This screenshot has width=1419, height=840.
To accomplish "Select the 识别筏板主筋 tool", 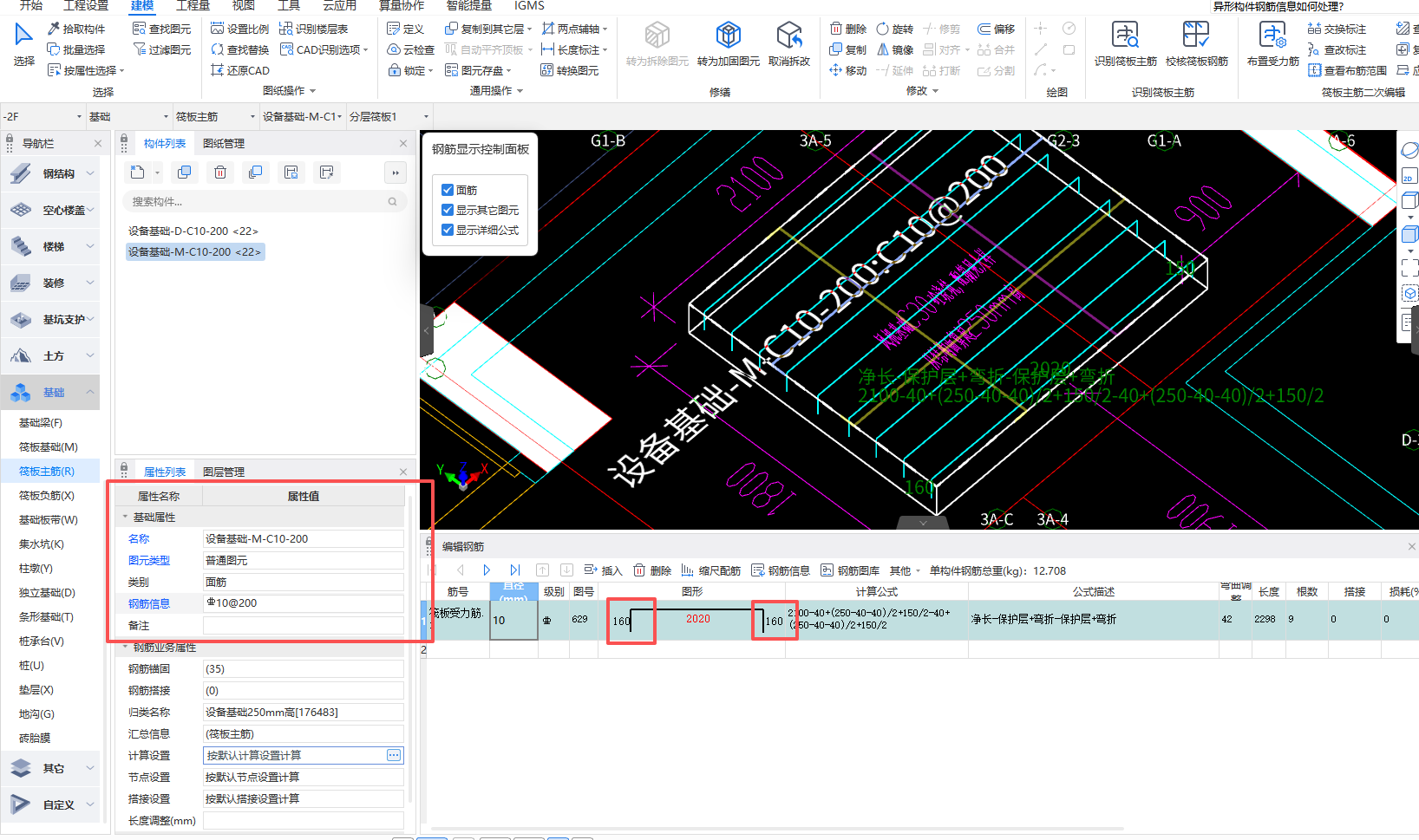I will tap(1125, 36).
